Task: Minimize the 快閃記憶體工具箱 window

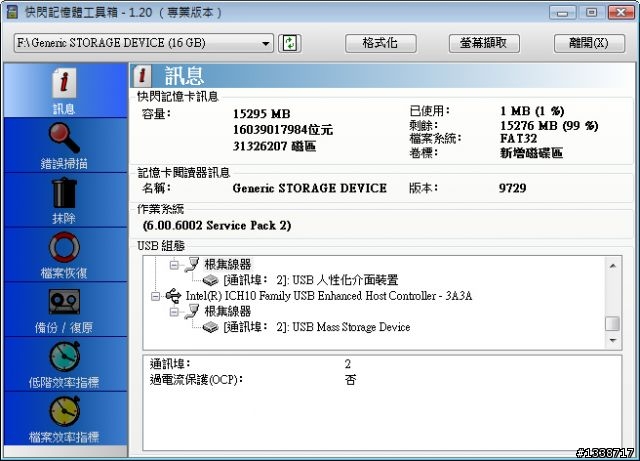Action: 562,12
